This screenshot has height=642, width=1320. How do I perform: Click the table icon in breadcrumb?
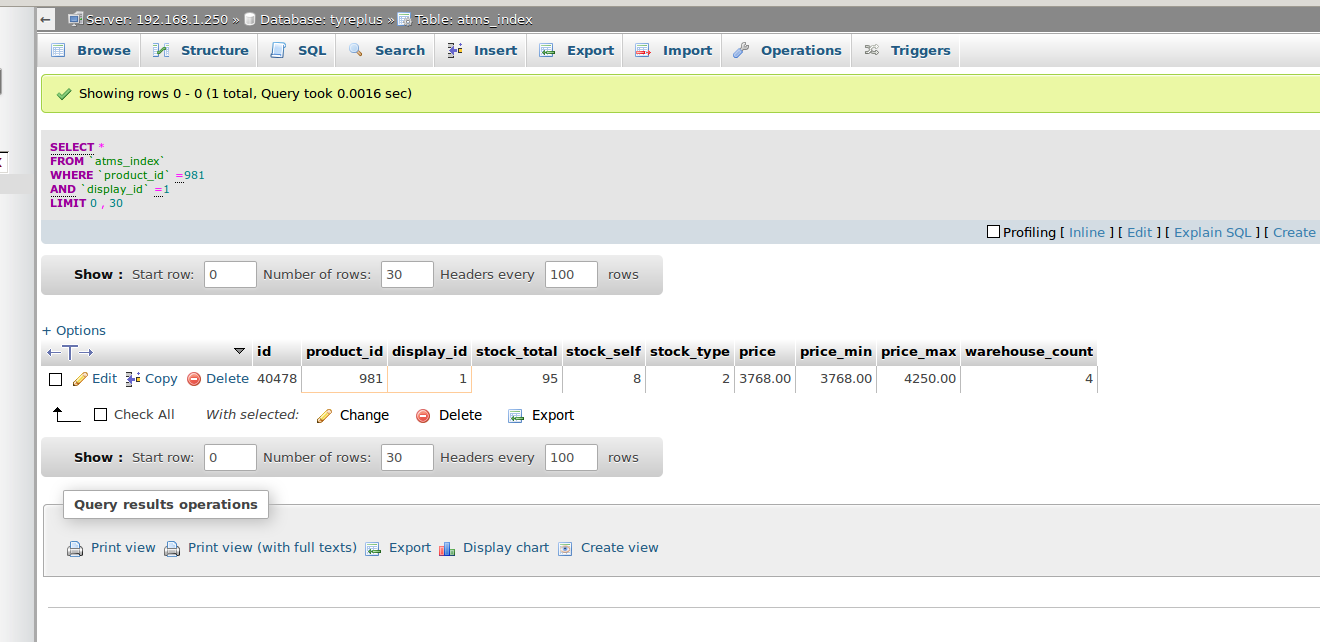coord(404,19)
